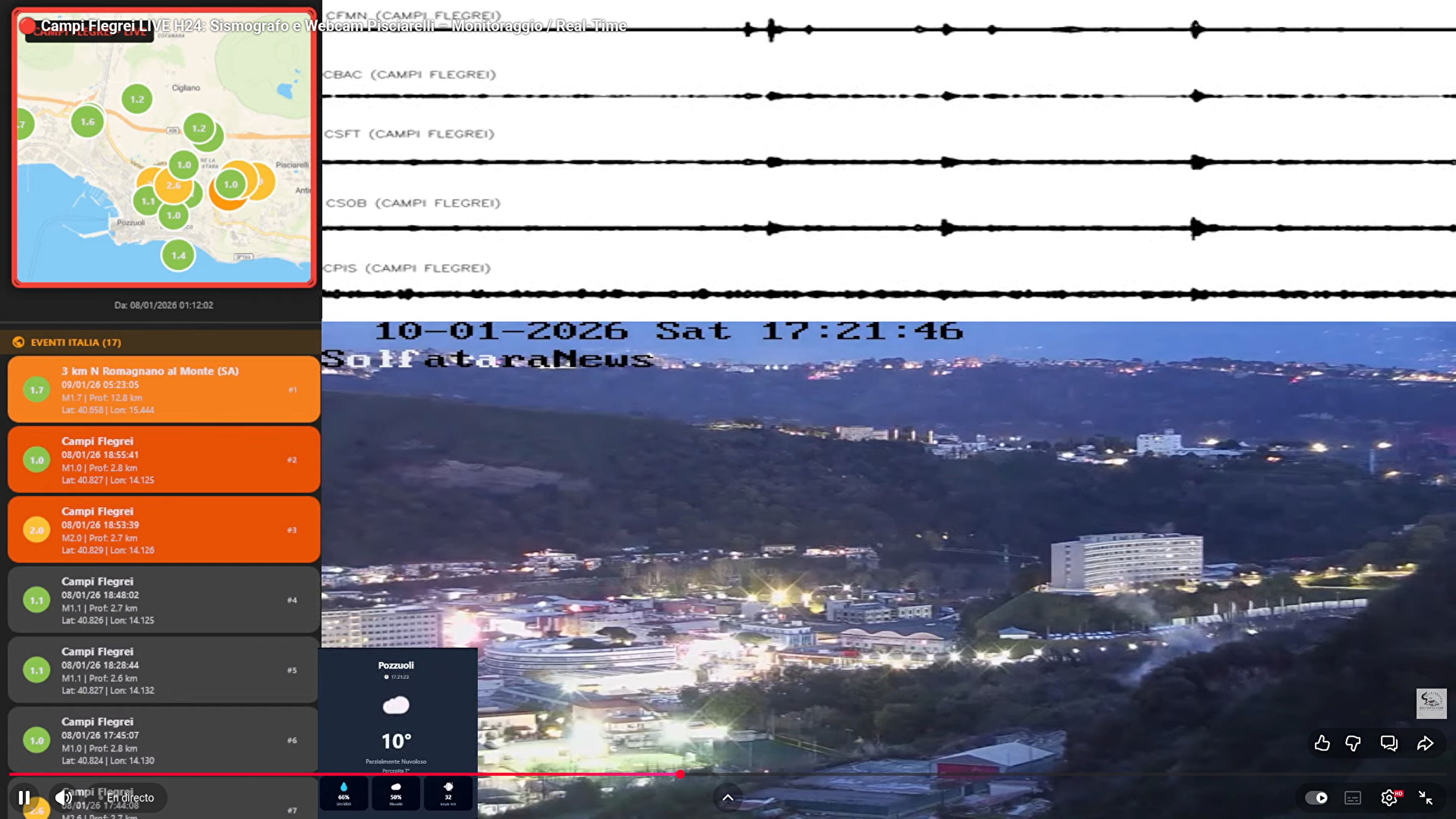The height and width of the screenshot is (819, 1456).
Task: Click the progress bar scrubber handle
Action: [x=681, y=774]
